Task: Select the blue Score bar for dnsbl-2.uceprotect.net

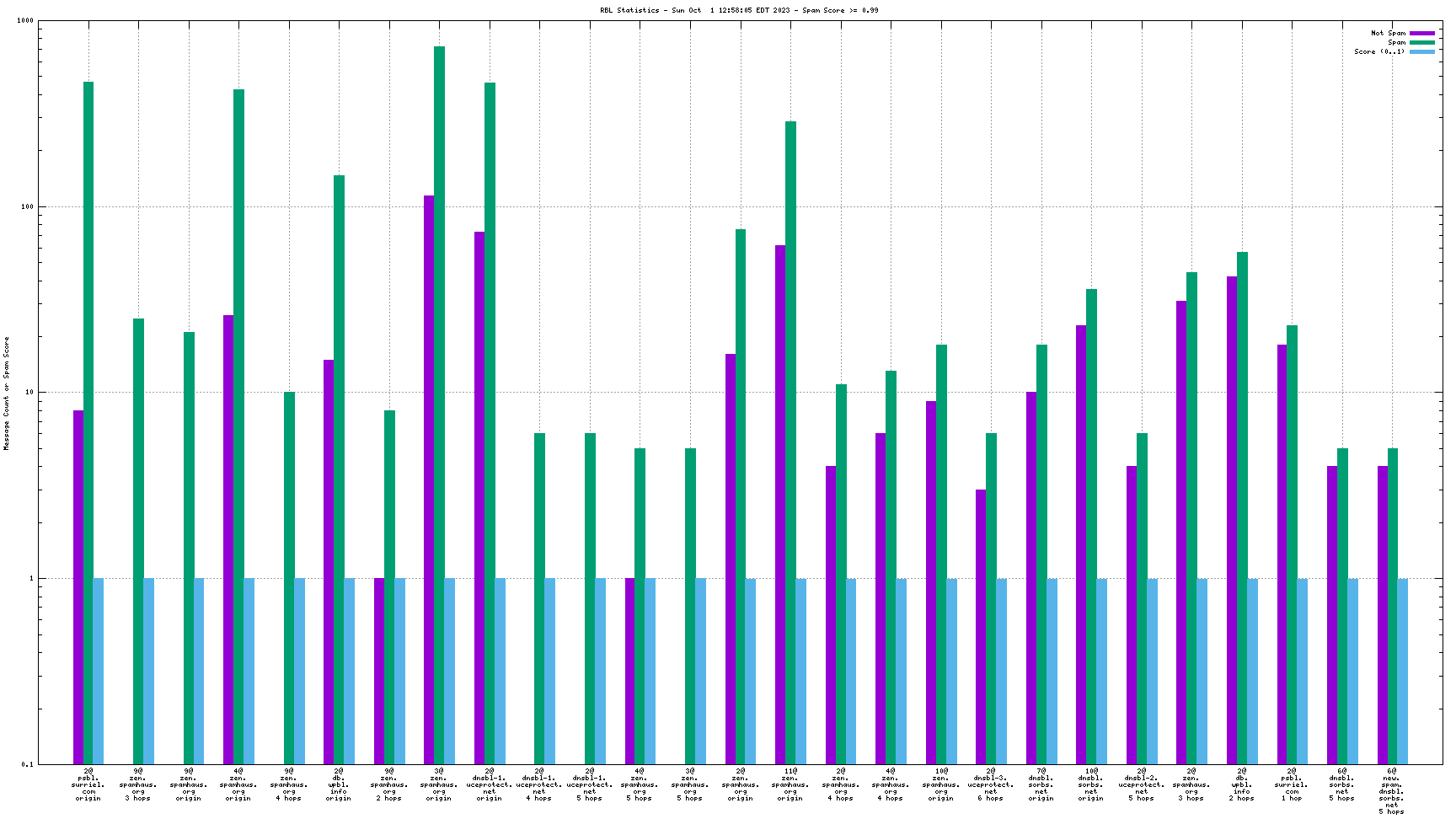Action: (x=1152, y=671)
